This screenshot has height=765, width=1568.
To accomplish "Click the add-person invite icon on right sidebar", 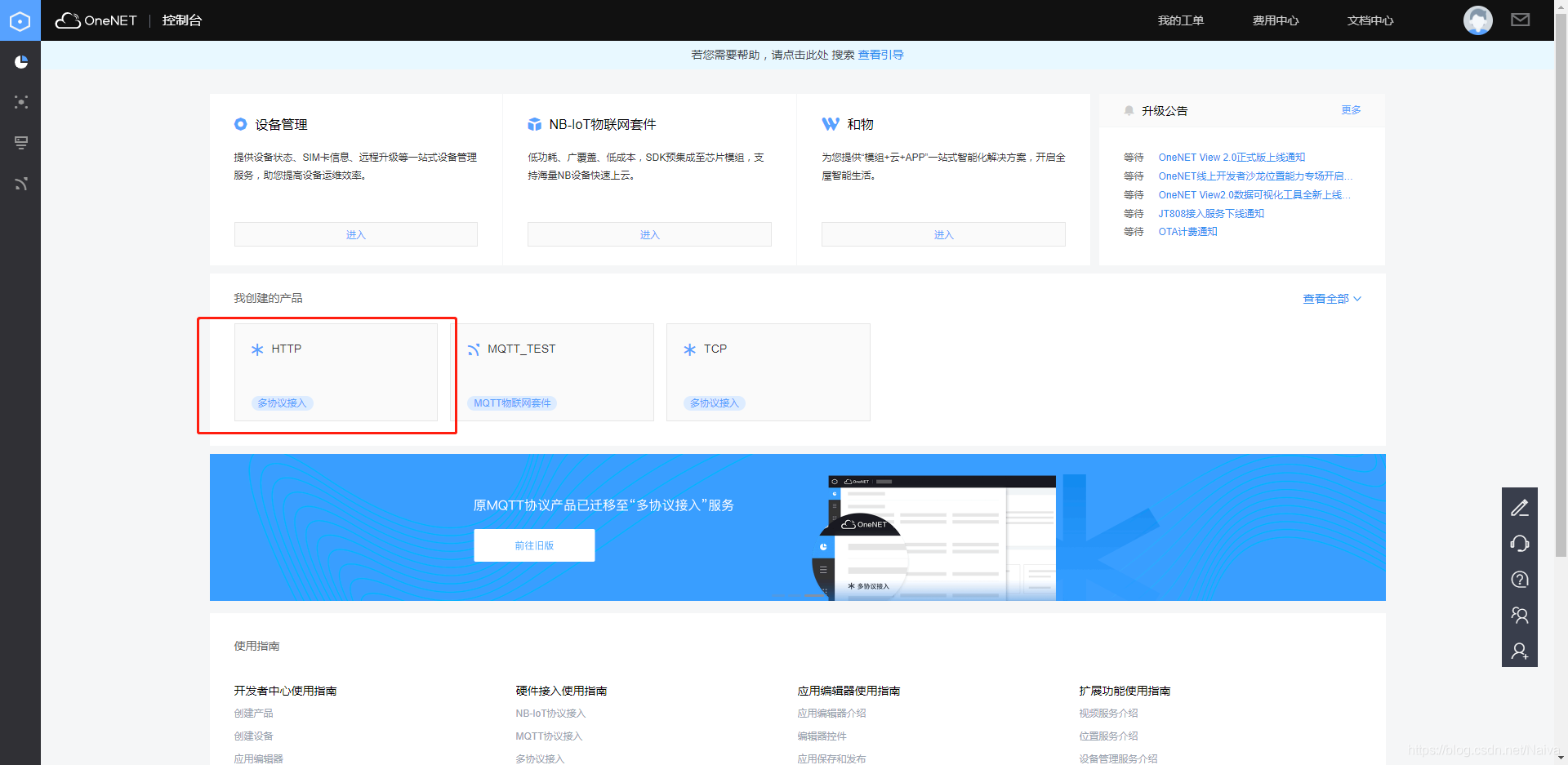I will coord(1520,651).
